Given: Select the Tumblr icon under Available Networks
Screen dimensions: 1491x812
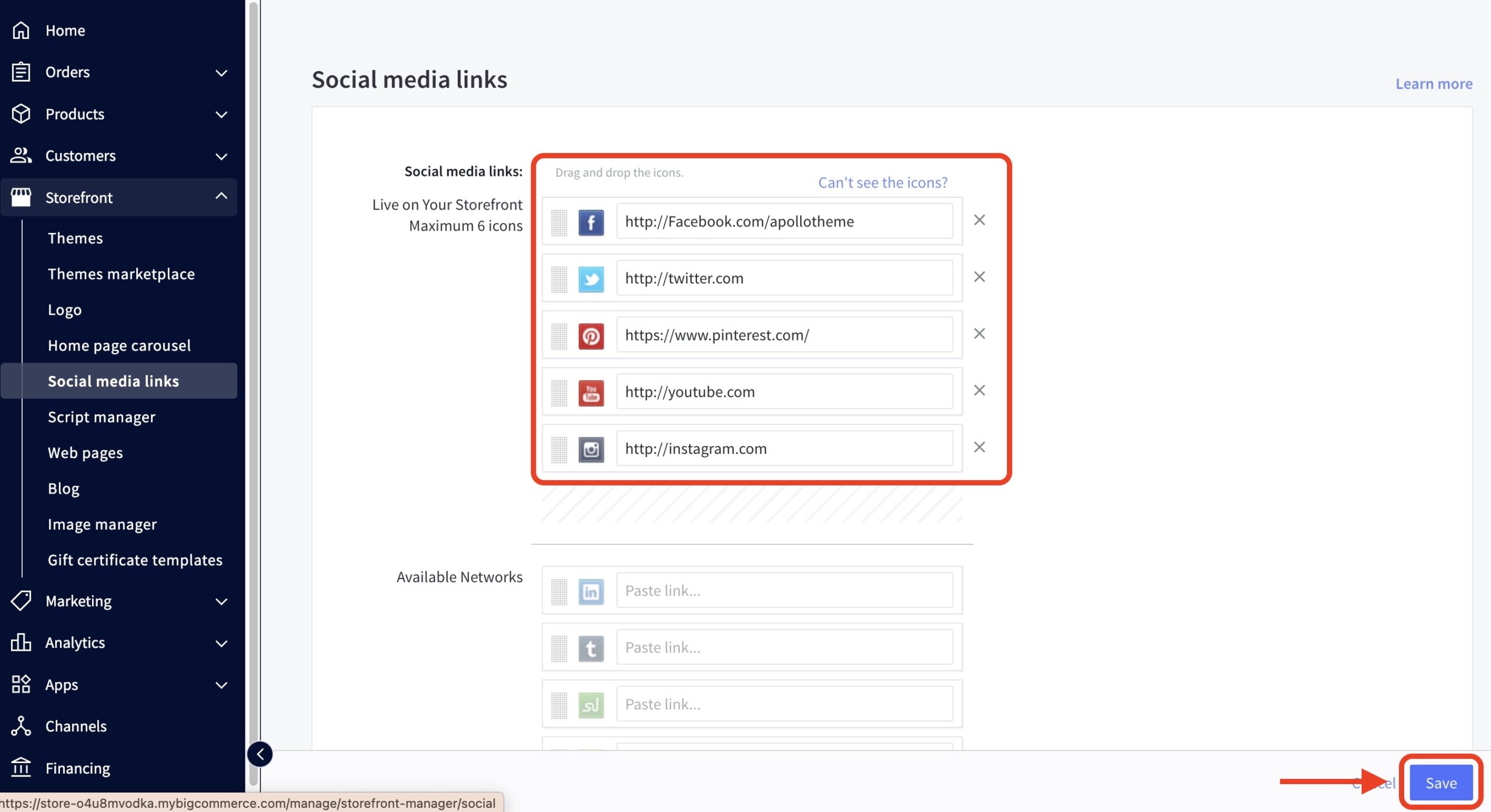Looking at the screenshot, I should tap(592, 647).
